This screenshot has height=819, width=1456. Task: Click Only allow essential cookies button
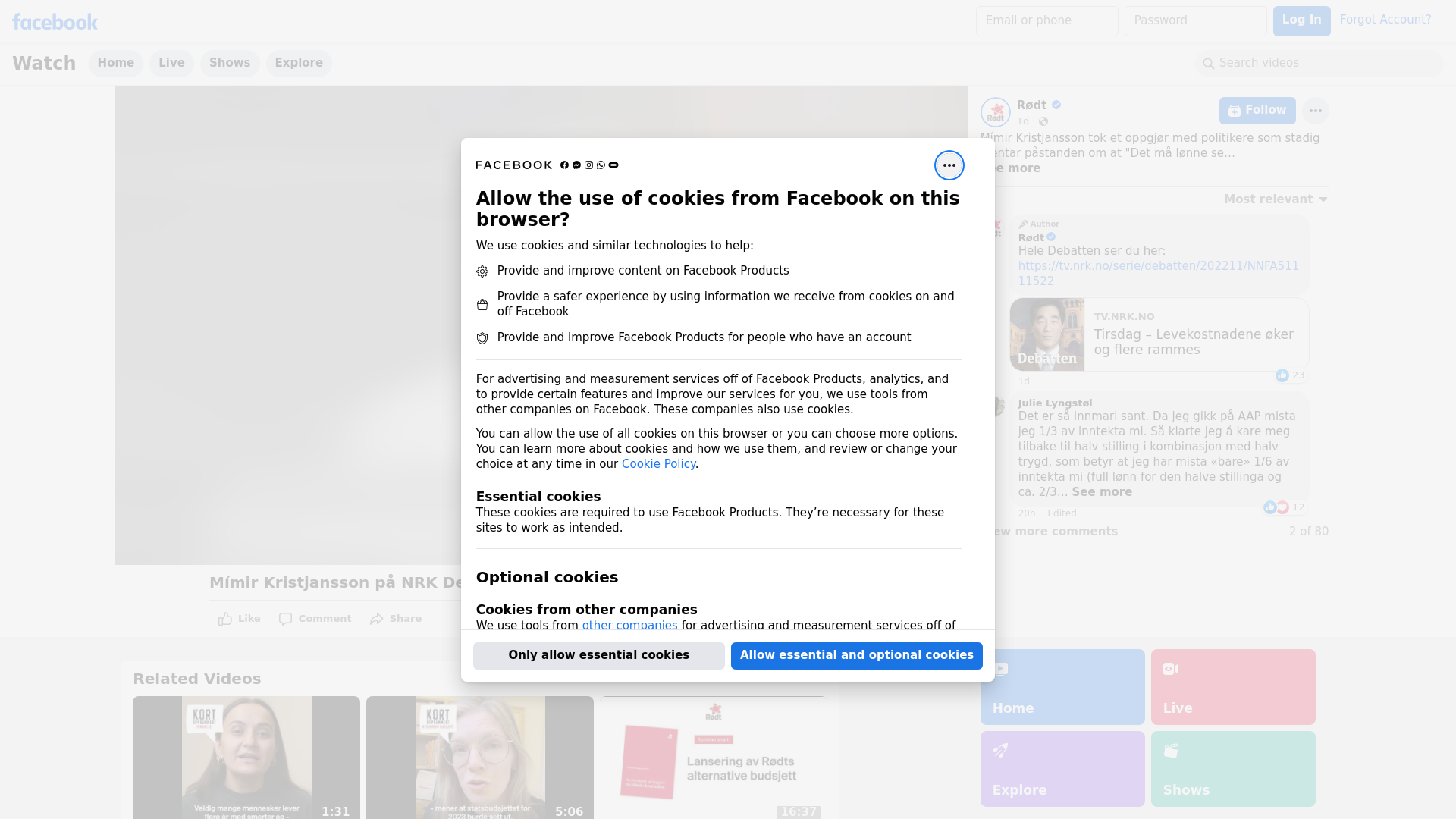pos(599,656)
